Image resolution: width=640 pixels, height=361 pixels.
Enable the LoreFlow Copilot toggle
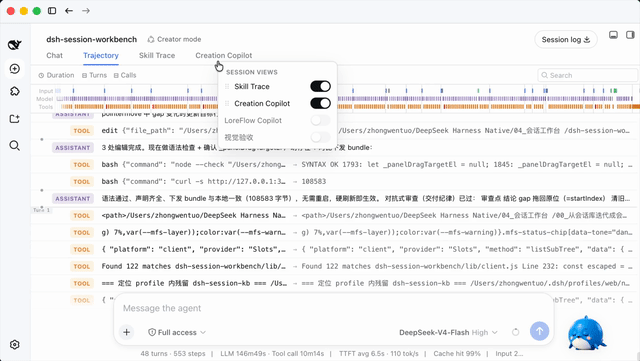(x=320, y=120)
